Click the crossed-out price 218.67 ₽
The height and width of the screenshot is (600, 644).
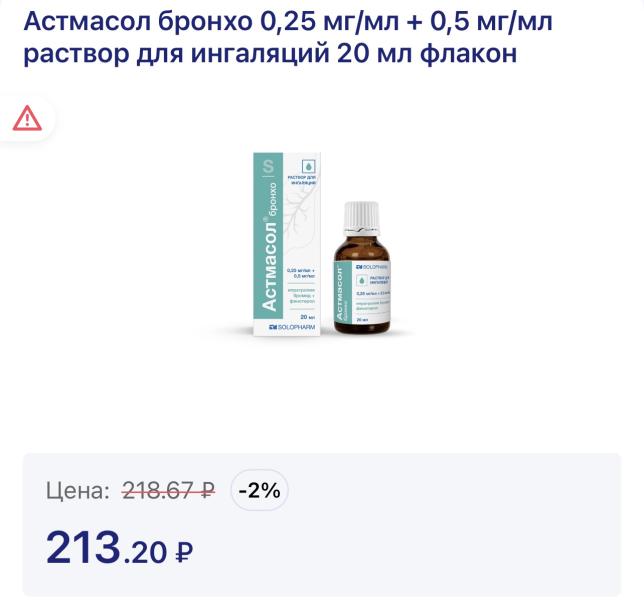168,490
